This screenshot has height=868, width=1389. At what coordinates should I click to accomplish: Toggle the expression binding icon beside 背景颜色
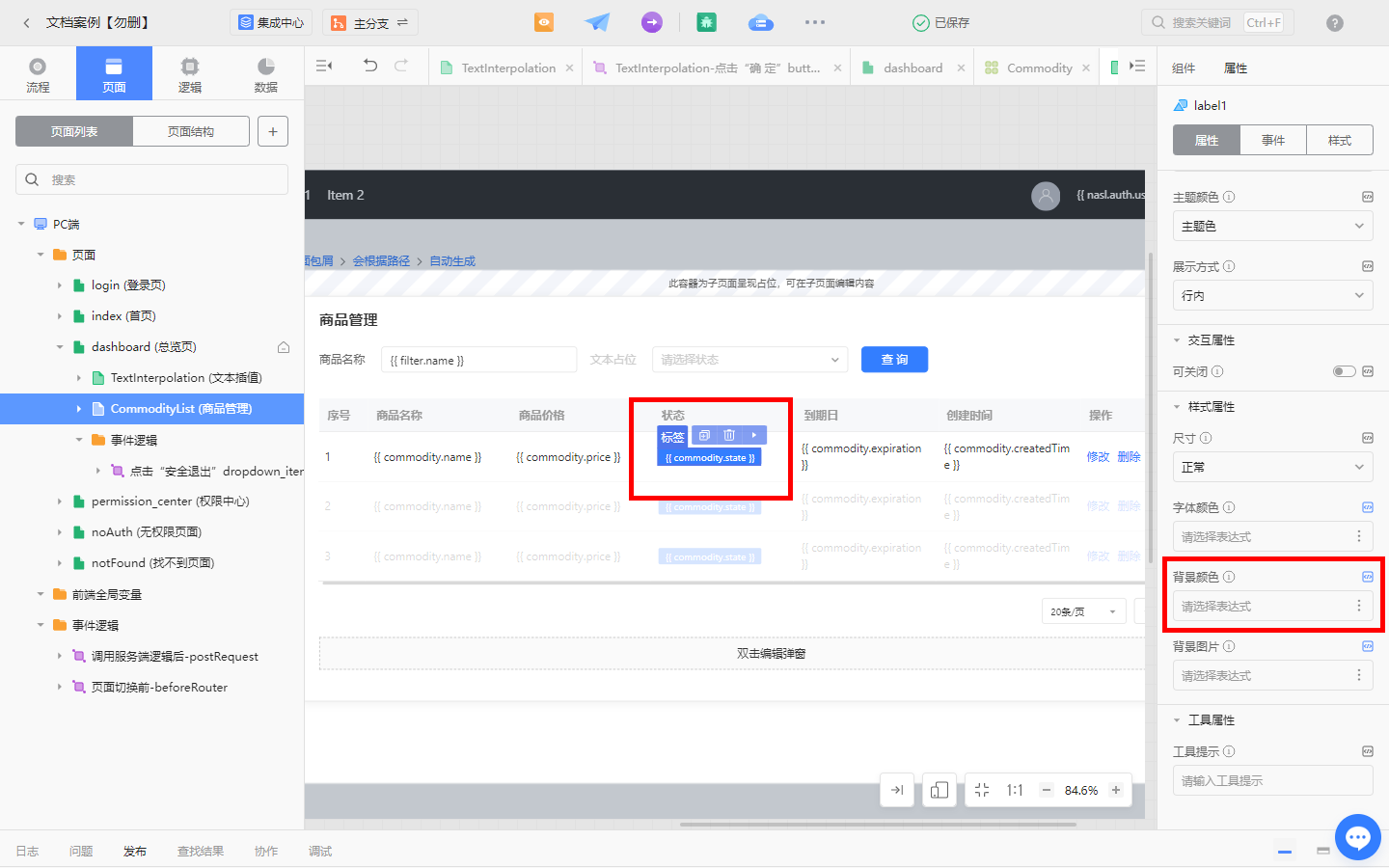tap(1368, 576)
